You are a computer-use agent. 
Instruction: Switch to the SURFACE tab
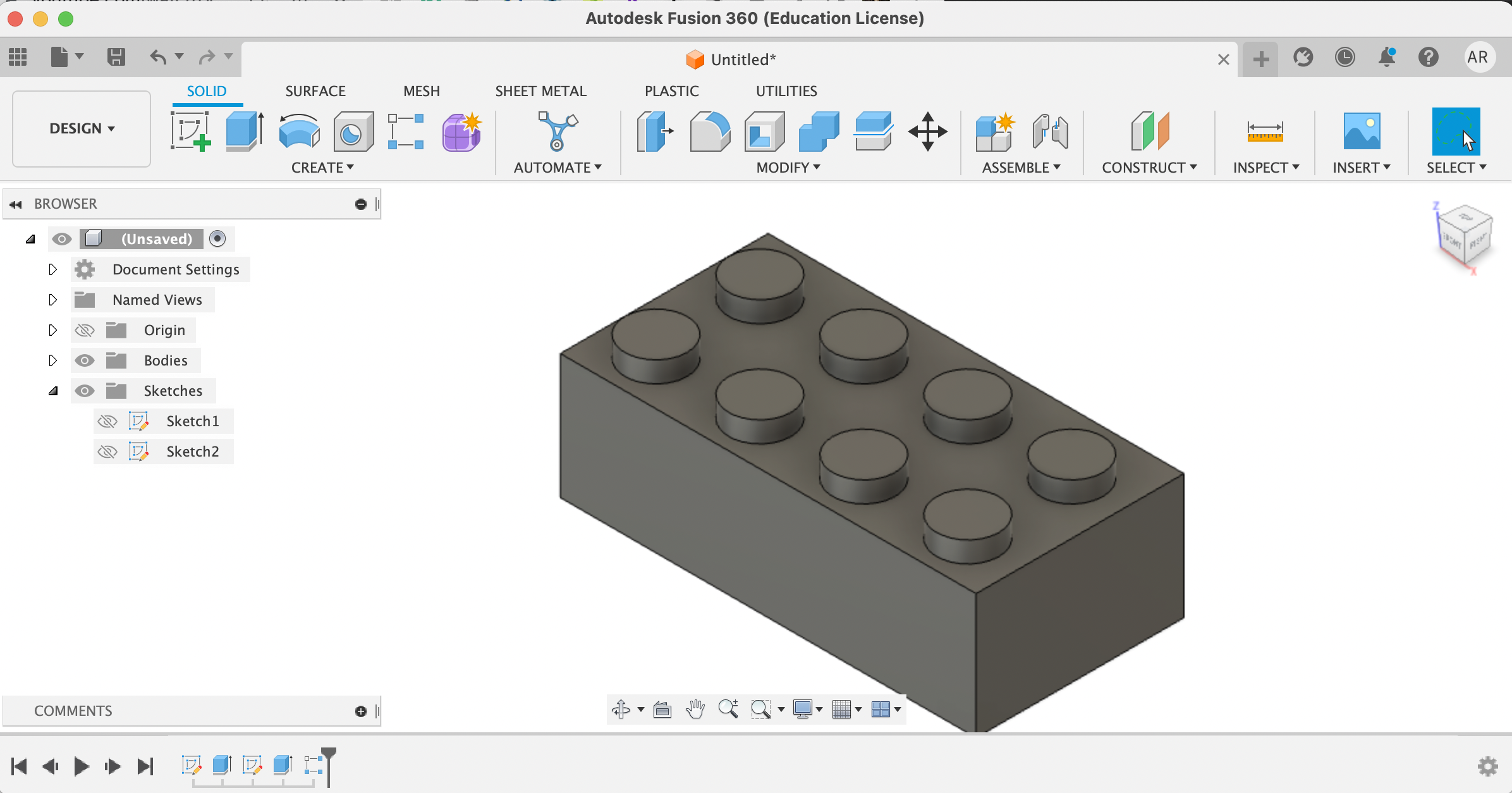click(315, 91)
